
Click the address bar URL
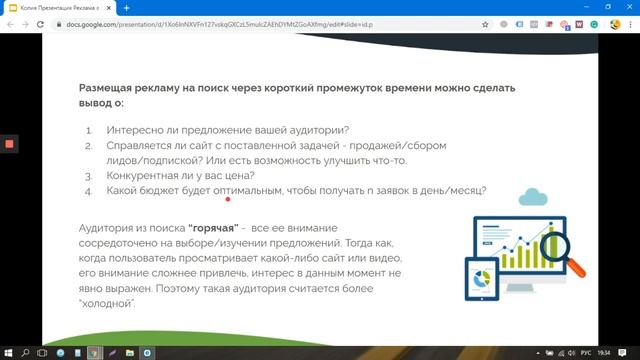pos(220,24)
